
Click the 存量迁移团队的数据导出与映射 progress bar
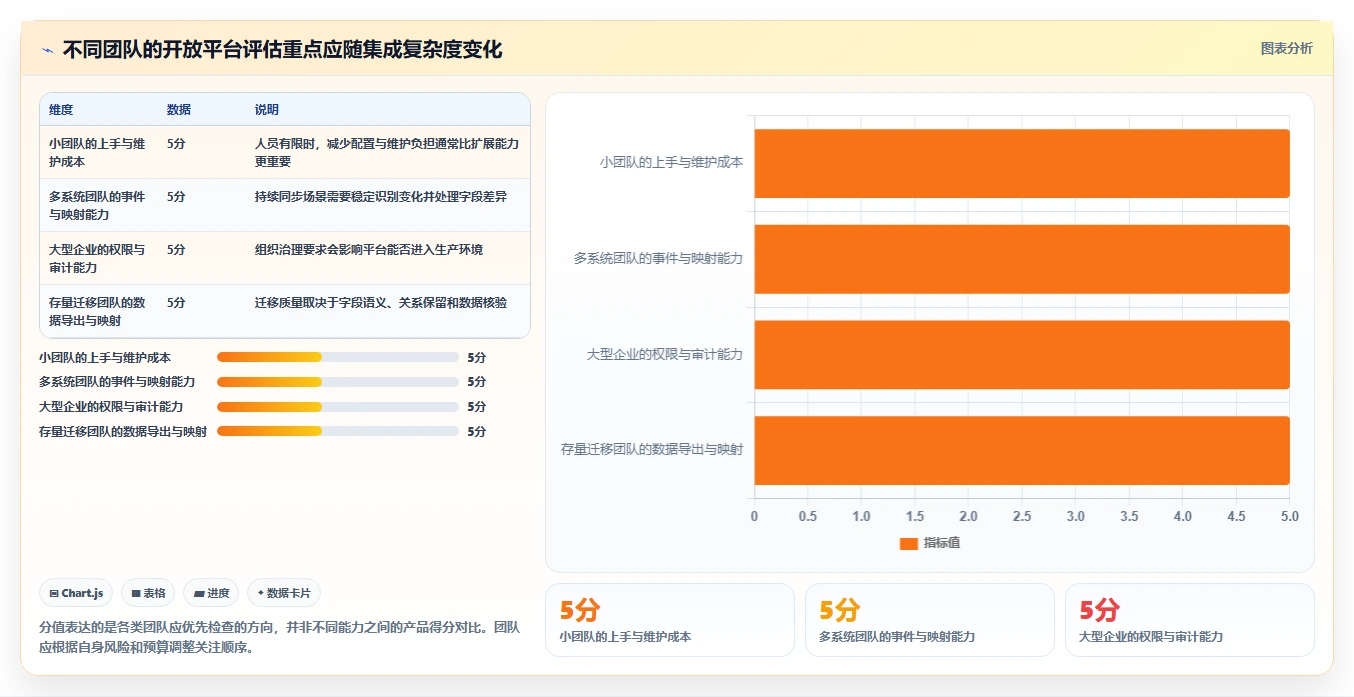(338, 431)
